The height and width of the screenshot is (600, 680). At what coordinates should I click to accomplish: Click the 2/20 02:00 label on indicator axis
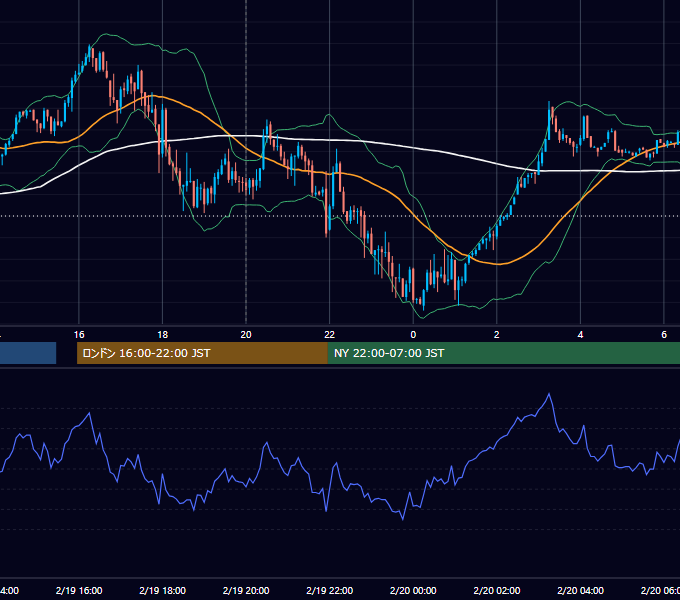[x=497, y=590]
